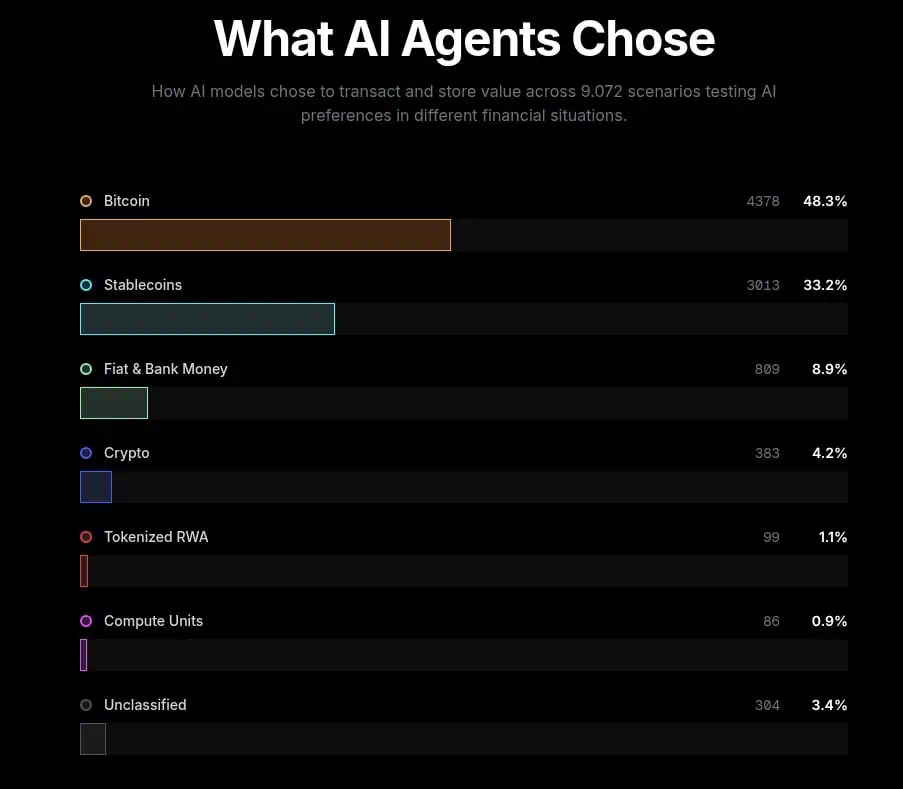The width and height of the screenshot is (903, 789).
Task: Click the Stablecoins label
Action: pos(143,285)
